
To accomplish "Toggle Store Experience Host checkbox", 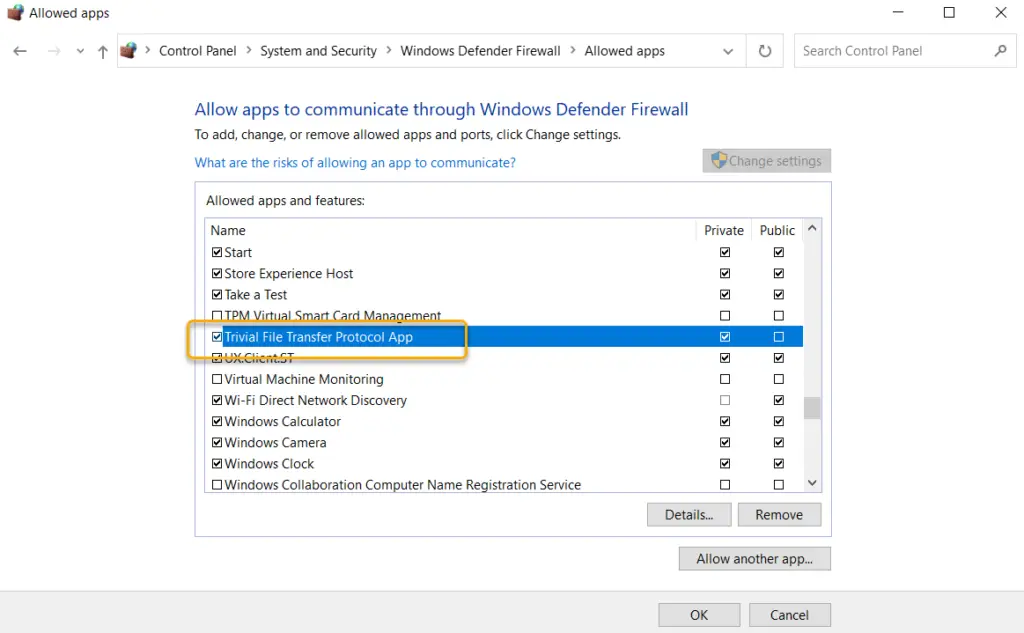I will tap(217, 273).
